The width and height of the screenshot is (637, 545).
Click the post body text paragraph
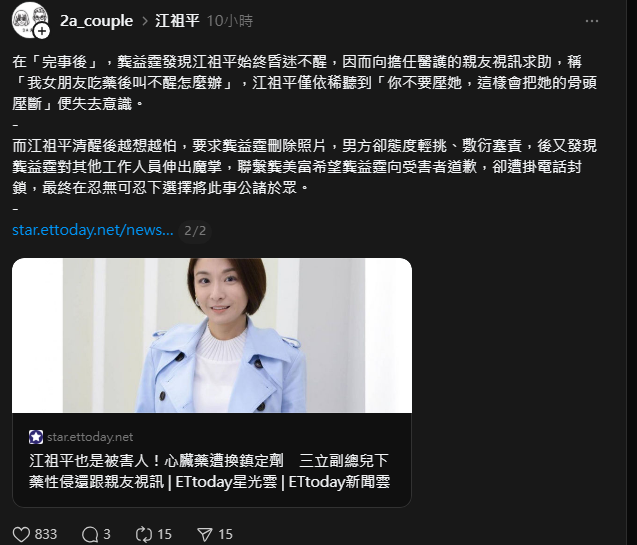(304, 125)
